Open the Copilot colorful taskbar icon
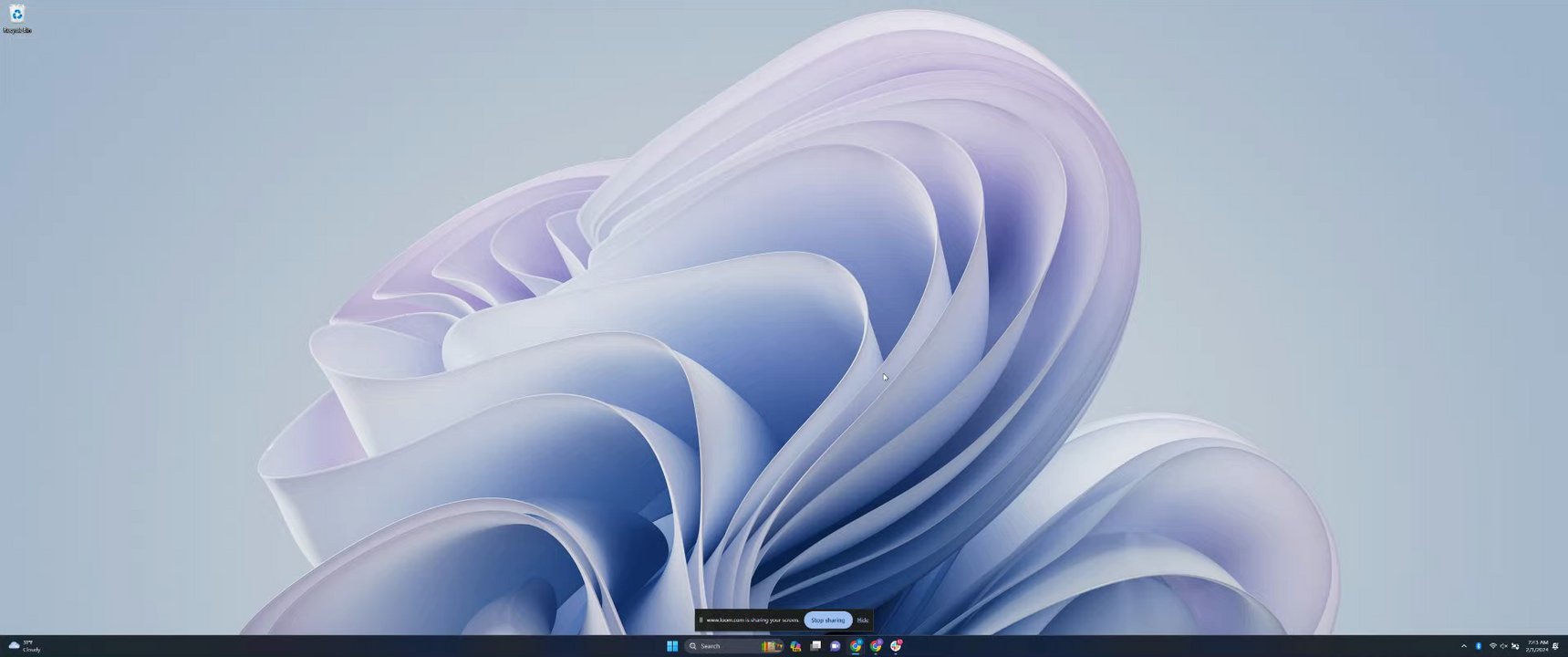Screen dimensions: 1568x657 (795, 646)
